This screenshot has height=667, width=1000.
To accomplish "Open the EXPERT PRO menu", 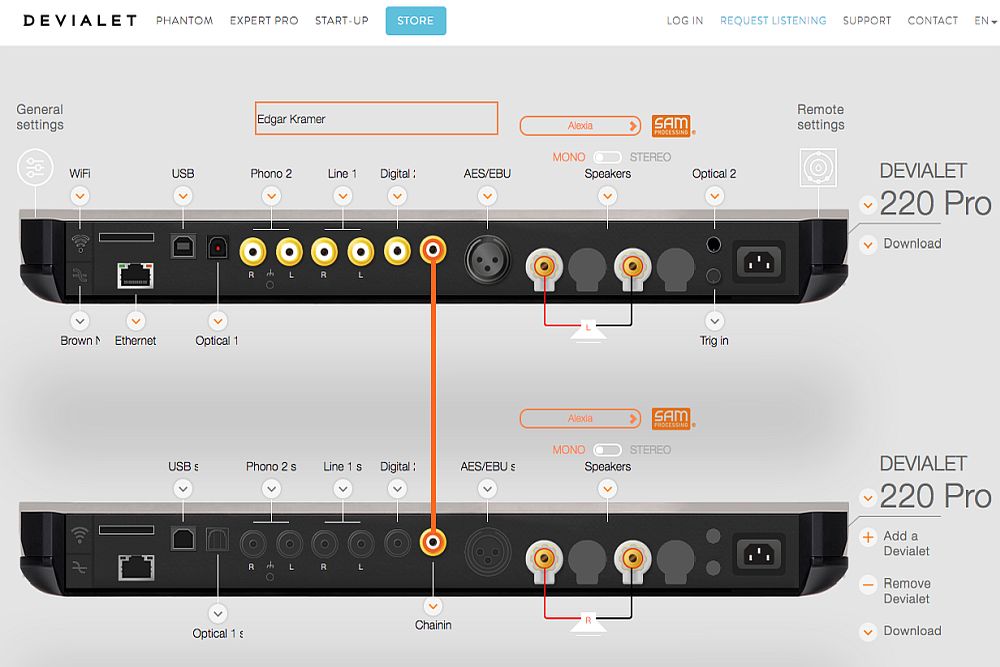I will 264,20.
